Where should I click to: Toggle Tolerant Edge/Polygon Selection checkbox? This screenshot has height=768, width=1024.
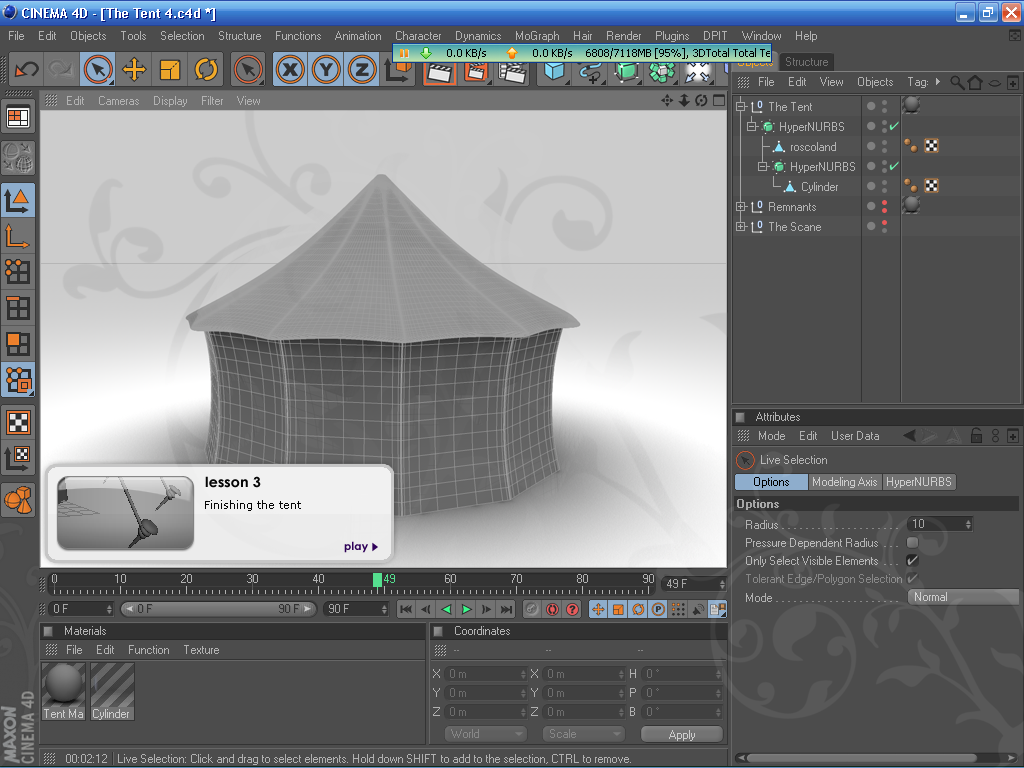point(912,579)
